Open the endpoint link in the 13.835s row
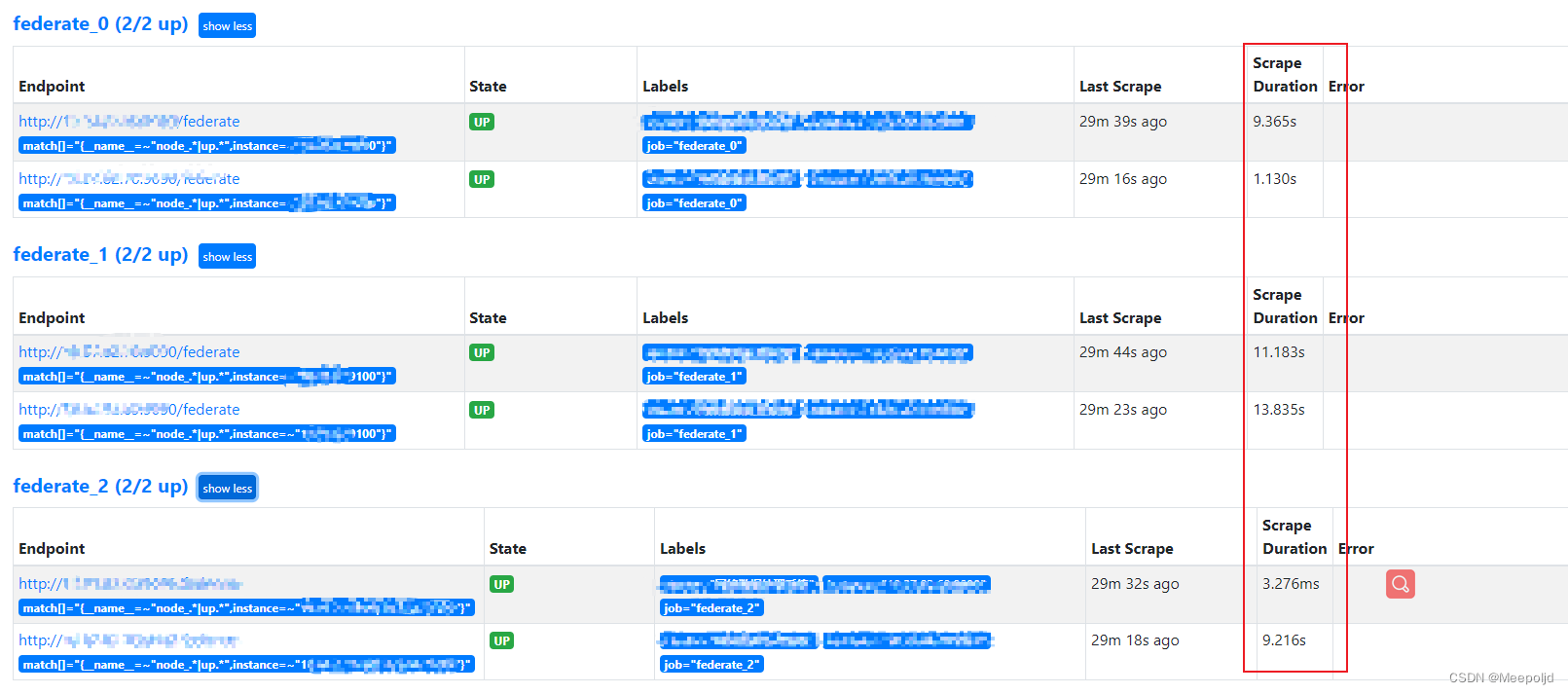Screen dimensions: 1568x694 129,410
